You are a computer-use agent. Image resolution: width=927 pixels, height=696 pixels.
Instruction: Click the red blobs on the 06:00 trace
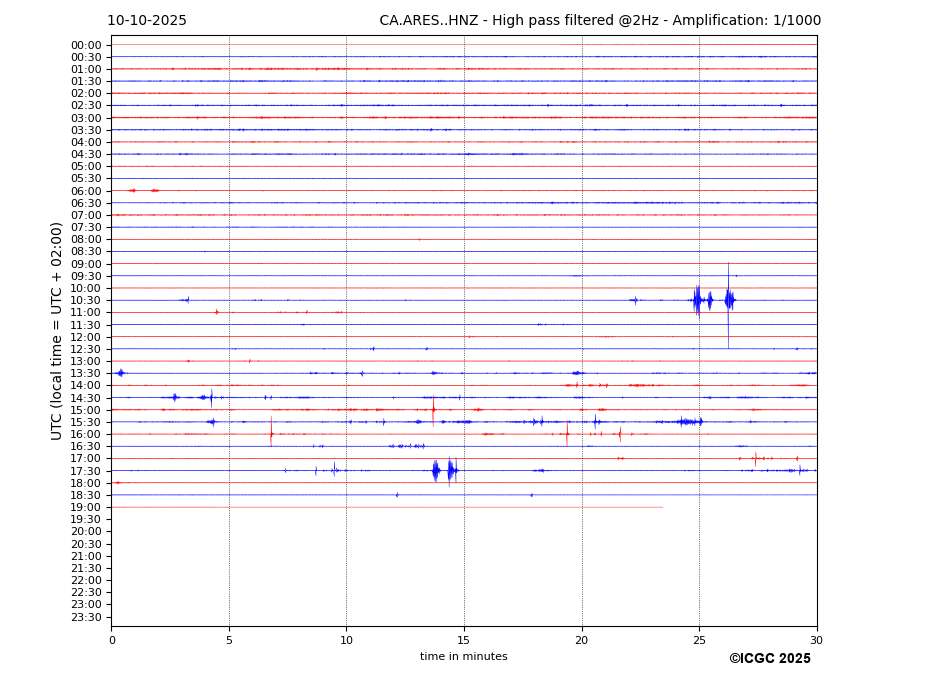tap(143, 190)
